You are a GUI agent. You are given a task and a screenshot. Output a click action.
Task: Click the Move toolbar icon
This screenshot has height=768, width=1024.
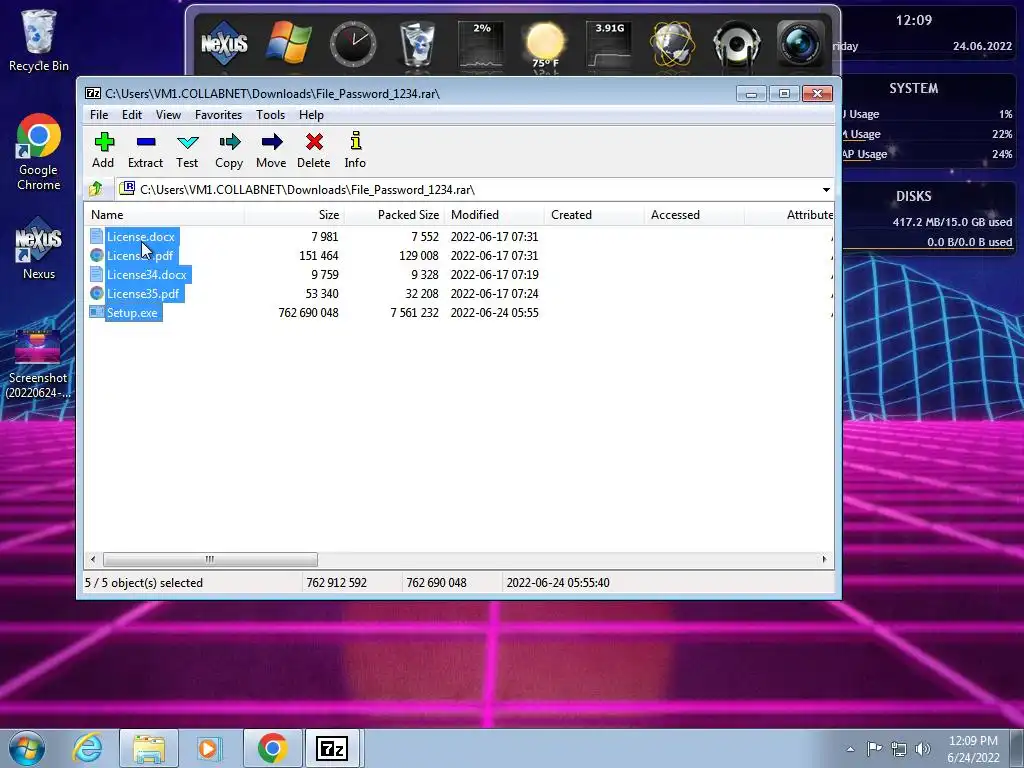[271, 150]
